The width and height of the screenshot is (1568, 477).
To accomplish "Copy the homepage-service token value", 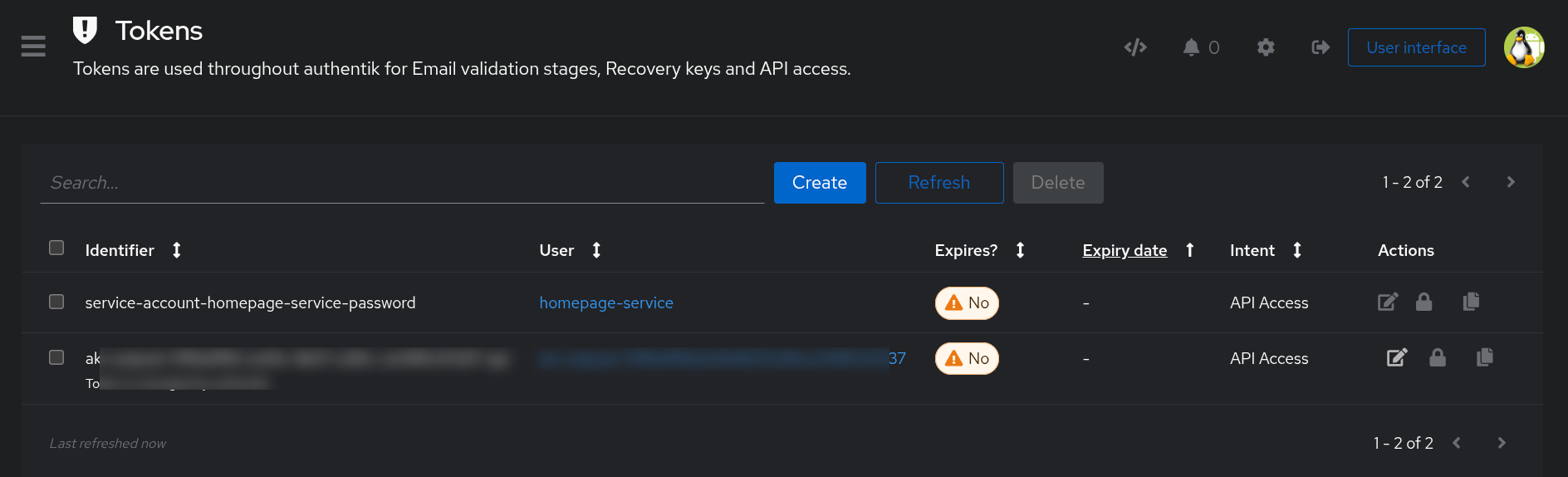I will (1471, 302).
